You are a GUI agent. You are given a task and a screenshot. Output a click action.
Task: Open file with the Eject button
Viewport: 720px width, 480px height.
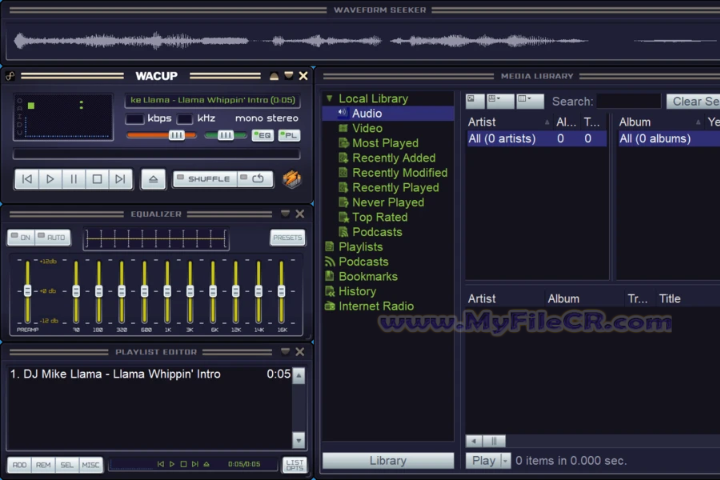(x=153, y=179)
